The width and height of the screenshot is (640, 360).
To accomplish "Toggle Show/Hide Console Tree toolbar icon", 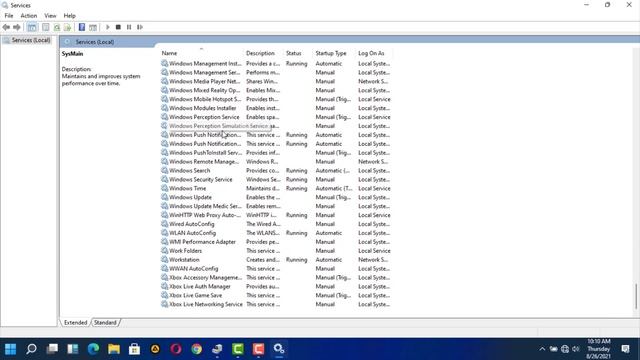I will (32, 27).
